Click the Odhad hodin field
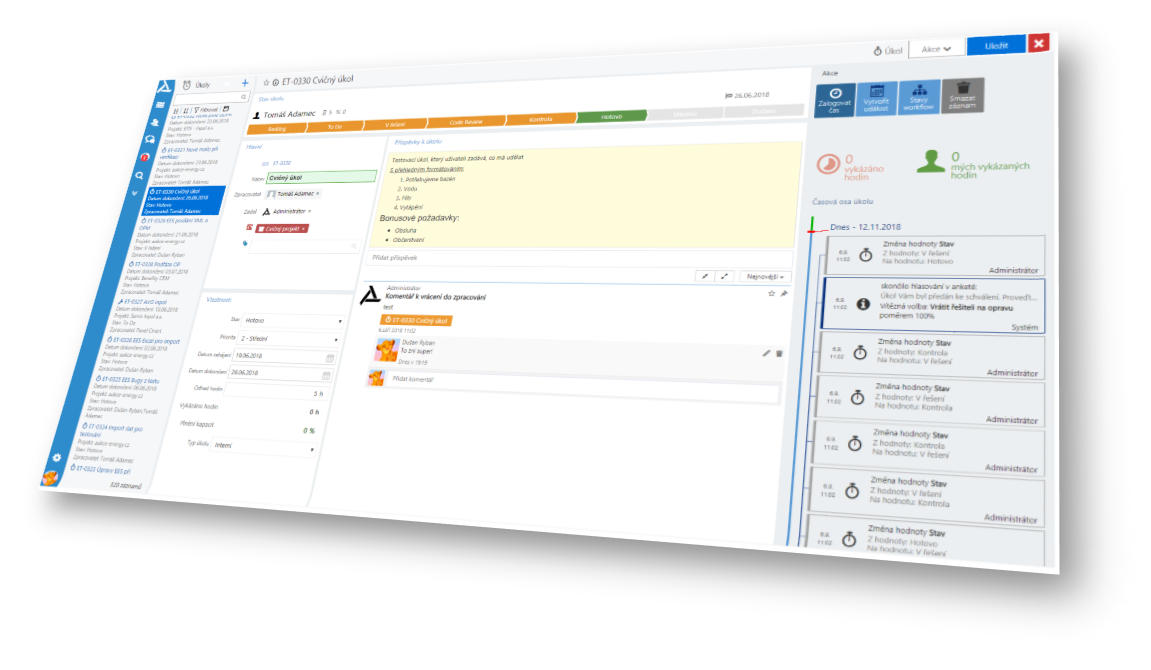Screen dimensions: 1151x670 [x=275, y=391]
